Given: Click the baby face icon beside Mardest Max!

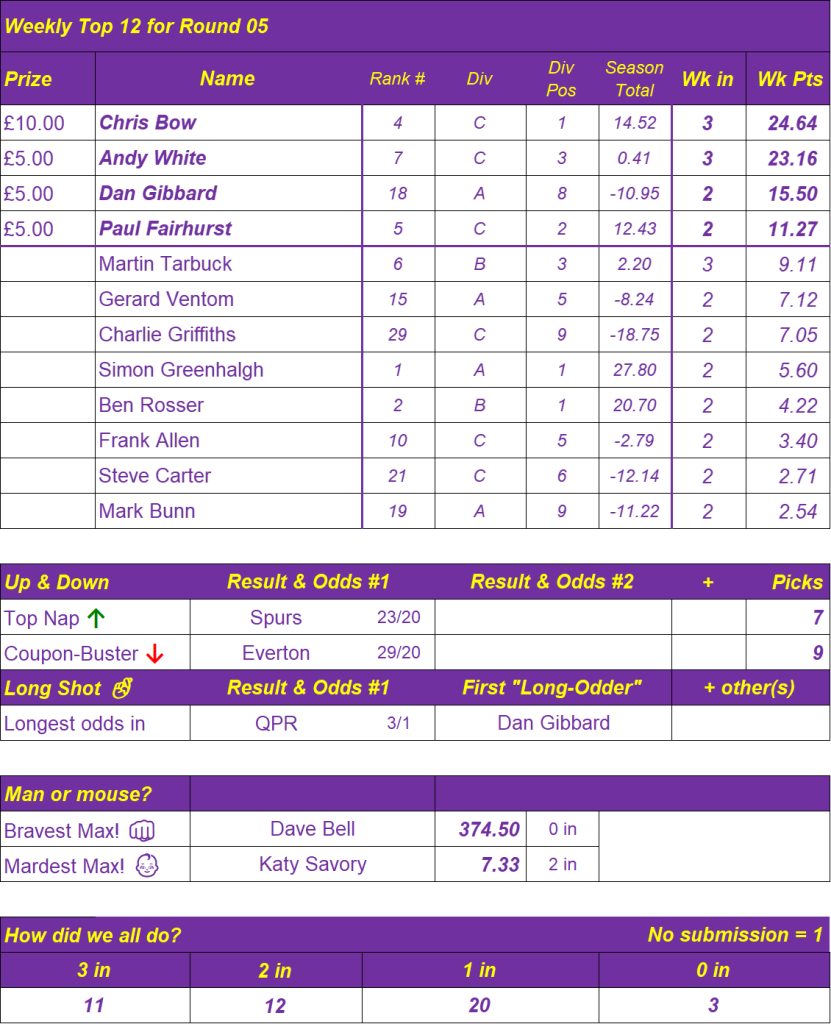Looking at the screenshot, I should [x=147, y=865].
